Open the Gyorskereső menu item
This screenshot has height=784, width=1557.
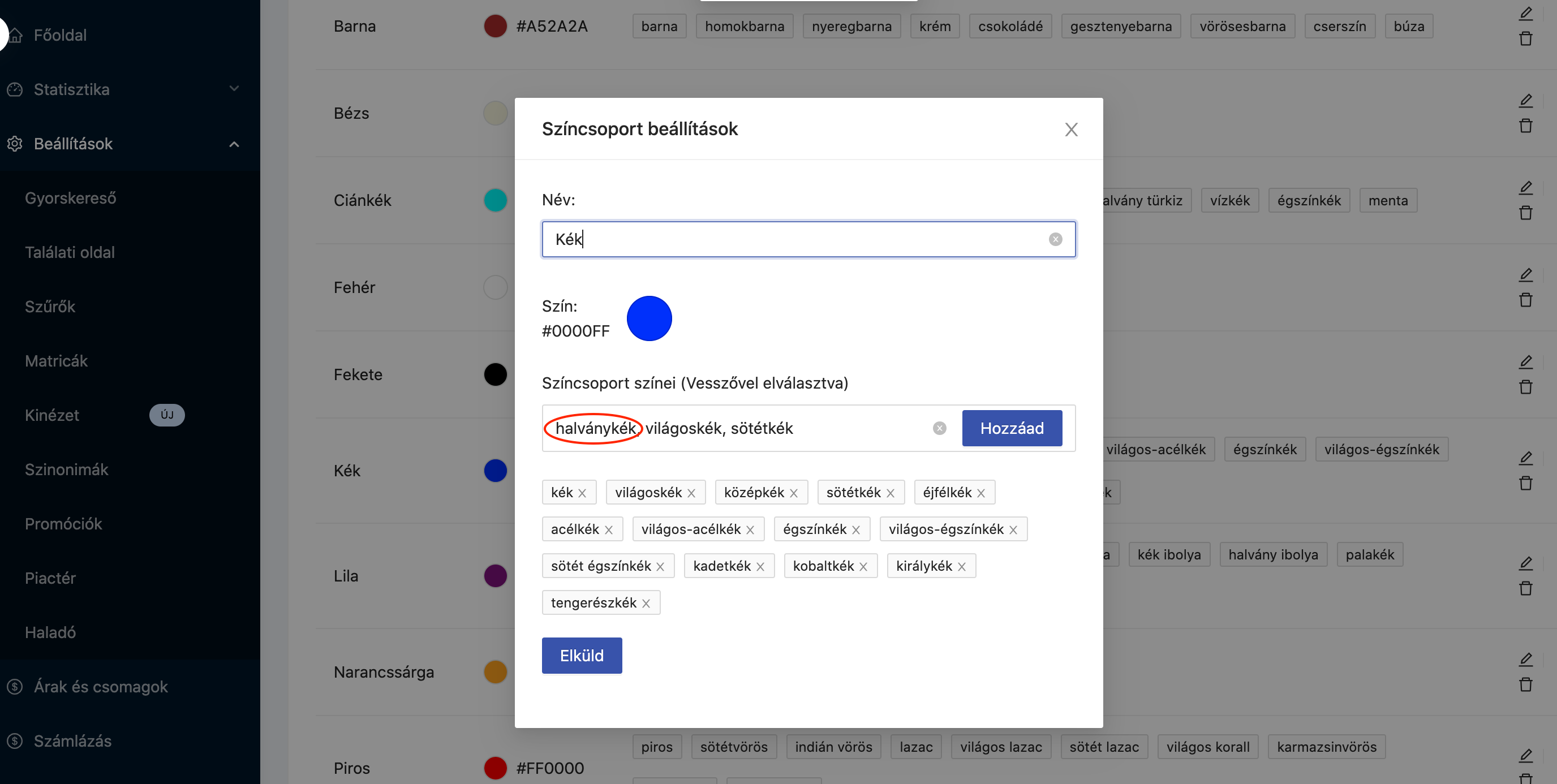click(x=70, y=199)
